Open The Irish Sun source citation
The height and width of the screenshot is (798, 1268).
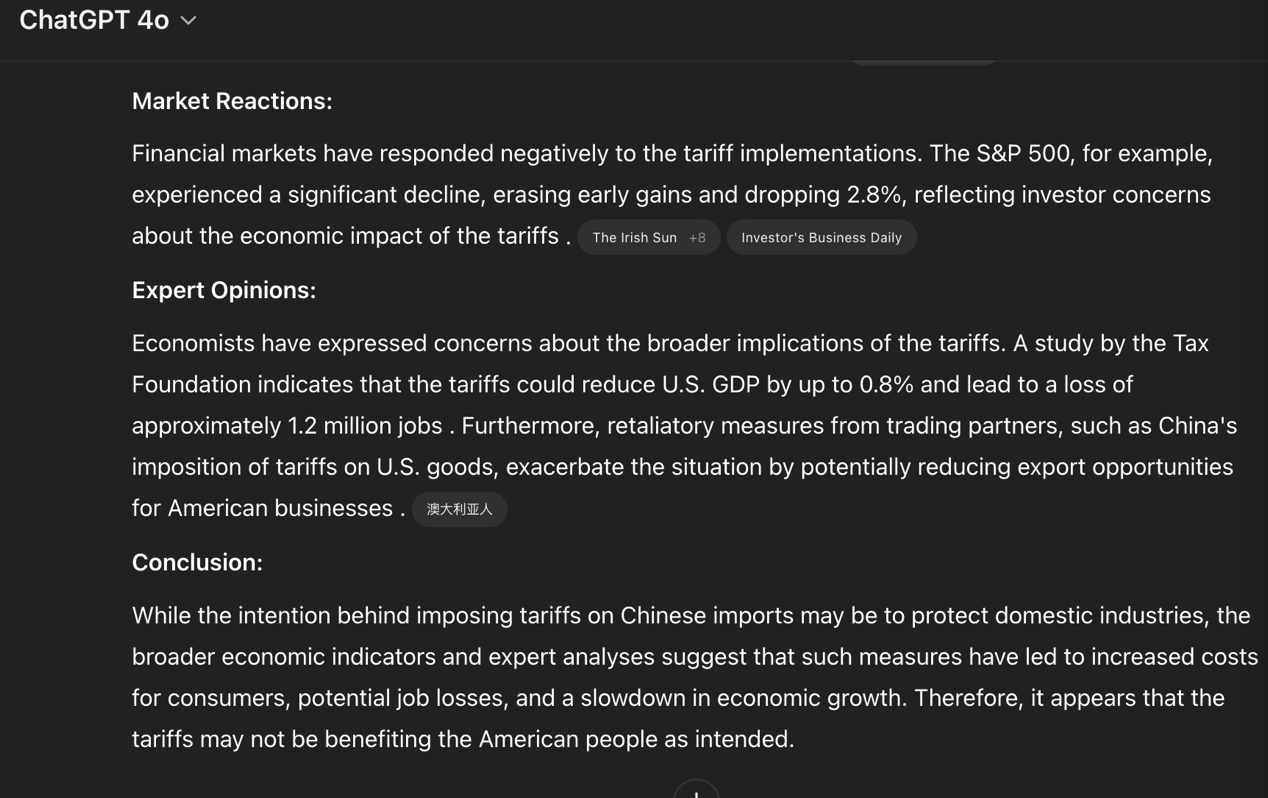pos(634,238)
